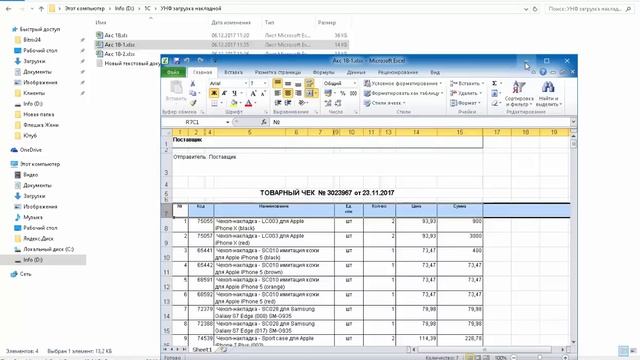
Task: Open Рабочий стол in Quick access
Action: pos(40,51)
